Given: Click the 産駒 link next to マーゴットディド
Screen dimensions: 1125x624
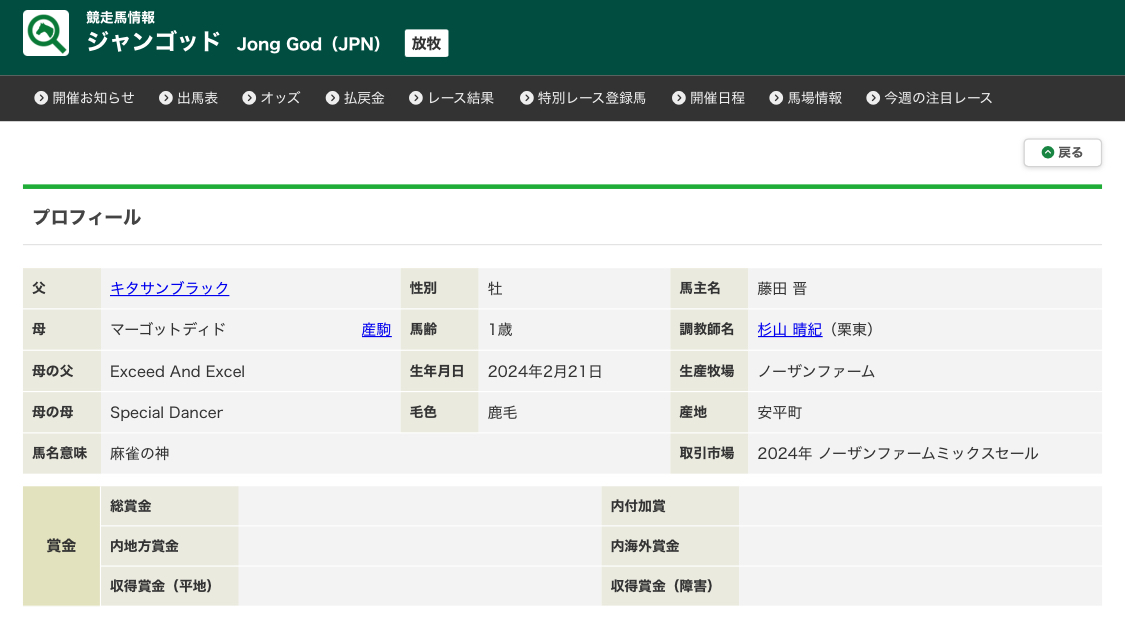Looking at the screenshot, I should tap(376, 329).
